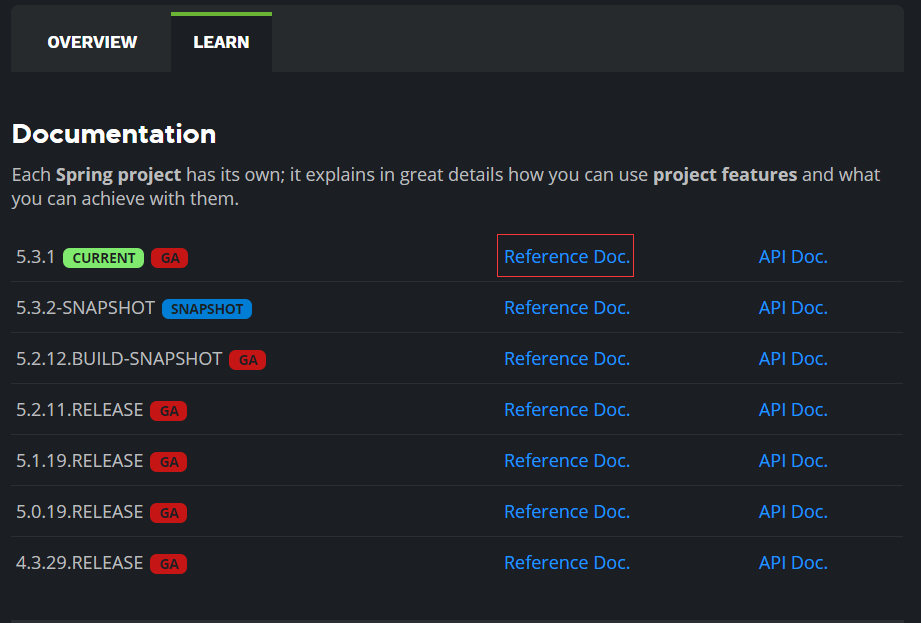921x623 pixels.
Task: Open API Doc. for 5.2.12.BUILD-SNAPSHOT
Action: [793, 358]
